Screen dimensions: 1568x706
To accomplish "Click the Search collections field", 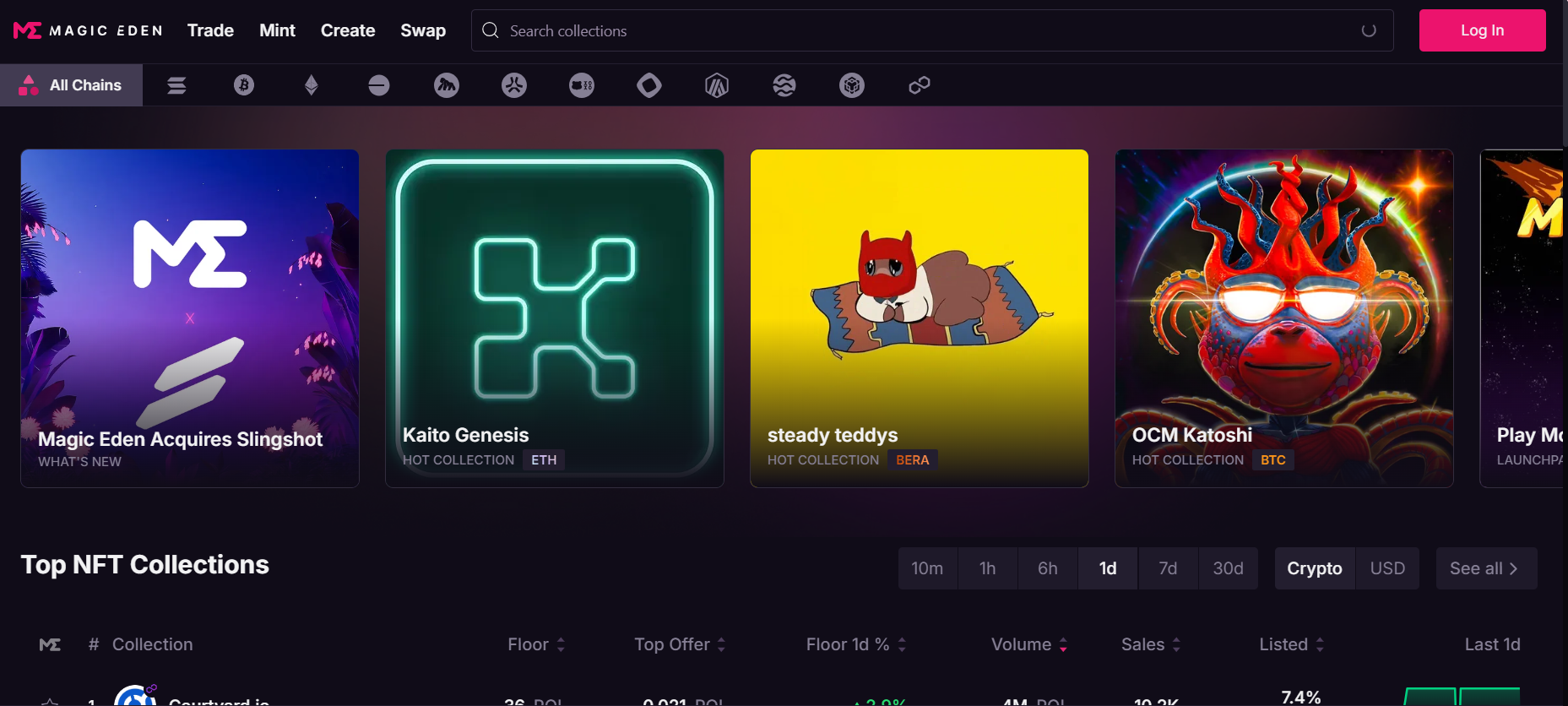I will coord(932,30).
